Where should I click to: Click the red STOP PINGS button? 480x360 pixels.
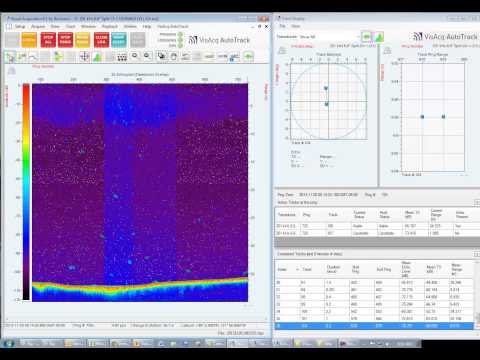point(65,40)
